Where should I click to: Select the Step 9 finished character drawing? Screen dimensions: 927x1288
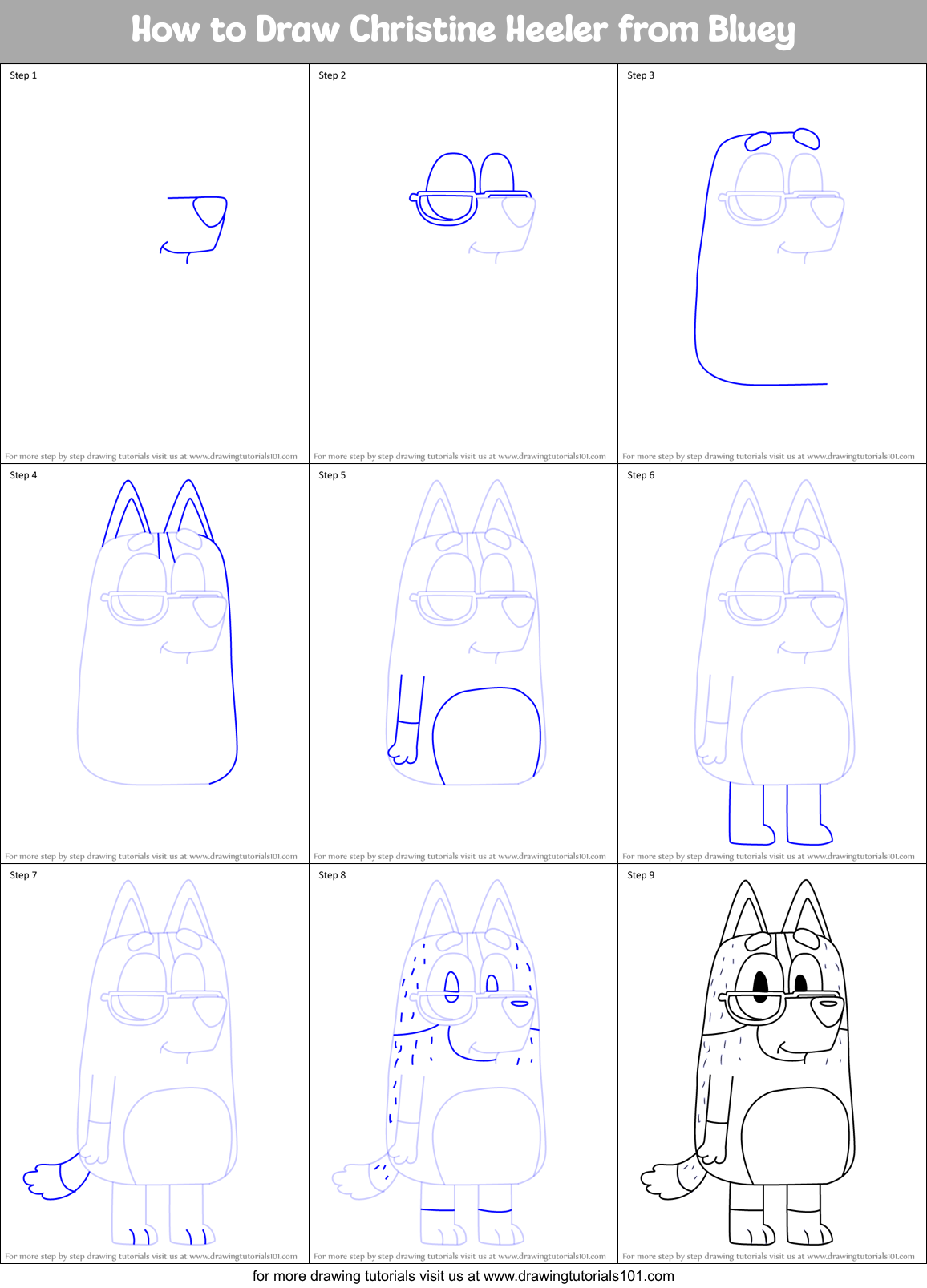748,1063
